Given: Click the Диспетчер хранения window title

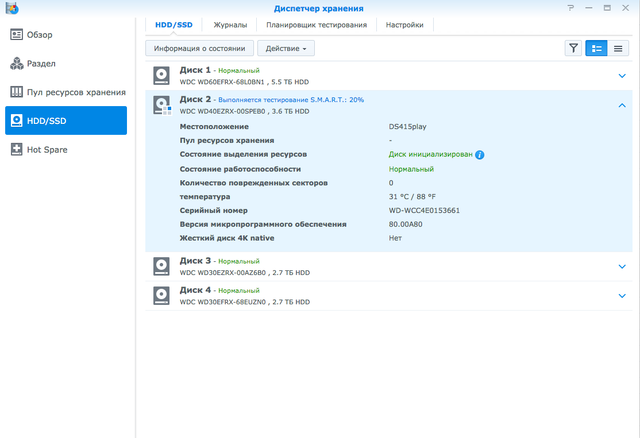Looking at the screenshot, I should point(318,8).
